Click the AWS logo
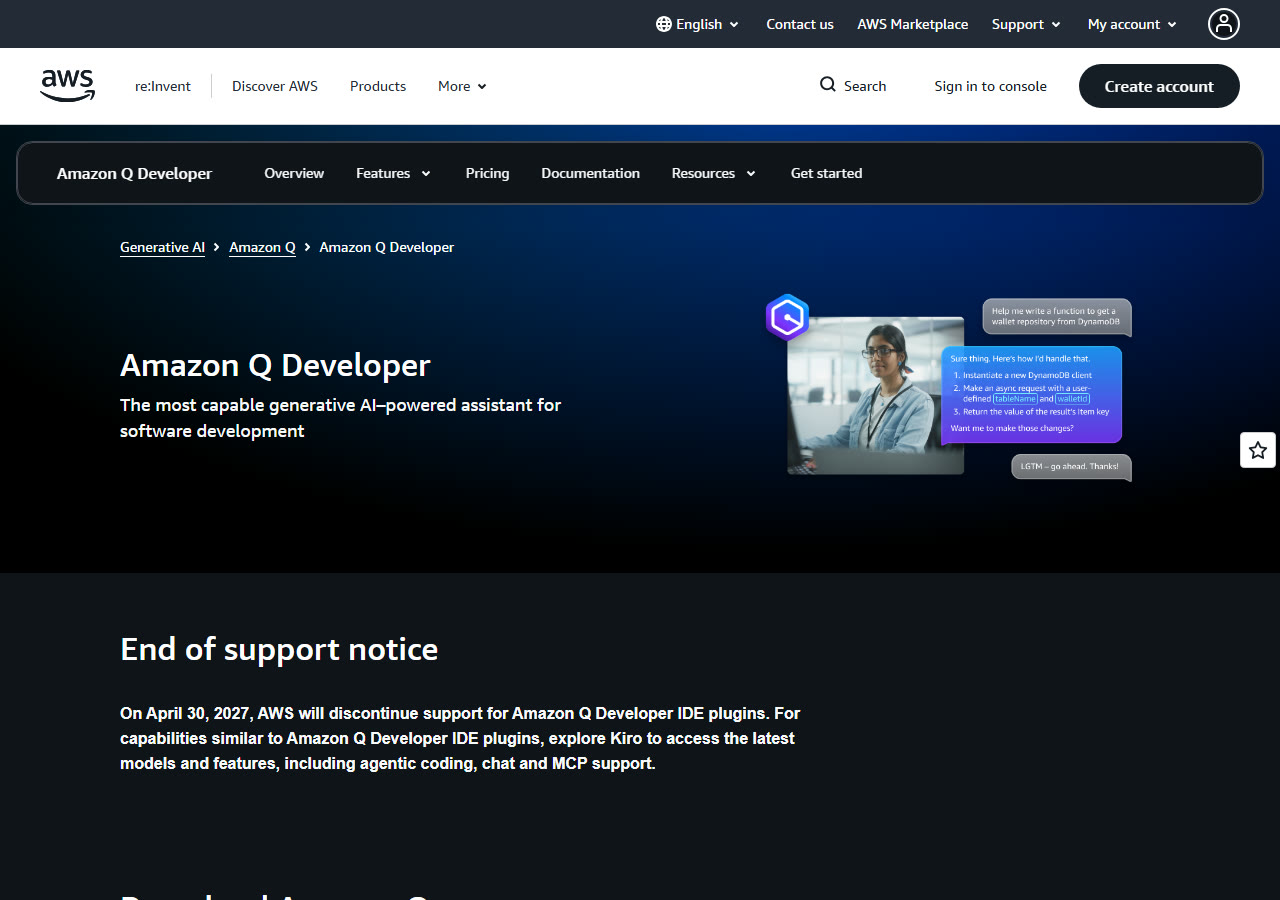Screen dimensions: 1280x900 coord(67,86)
